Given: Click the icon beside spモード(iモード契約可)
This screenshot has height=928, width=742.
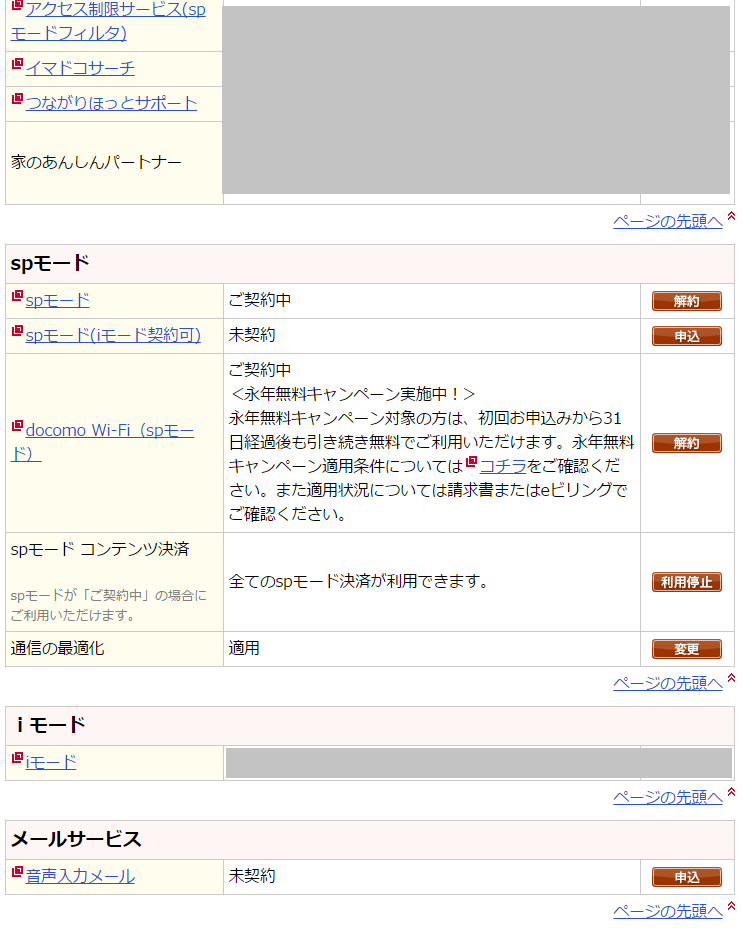Looking at the screenshot, I should click(17, 330).
